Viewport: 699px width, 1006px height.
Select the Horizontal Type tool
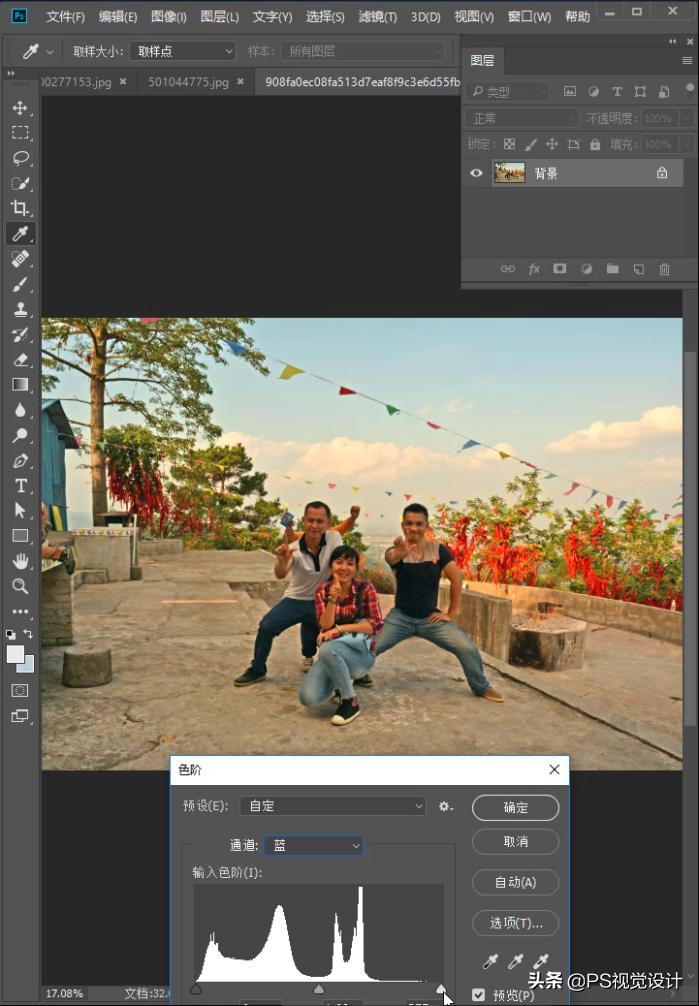pyautogui.click(x=20, y=485)
